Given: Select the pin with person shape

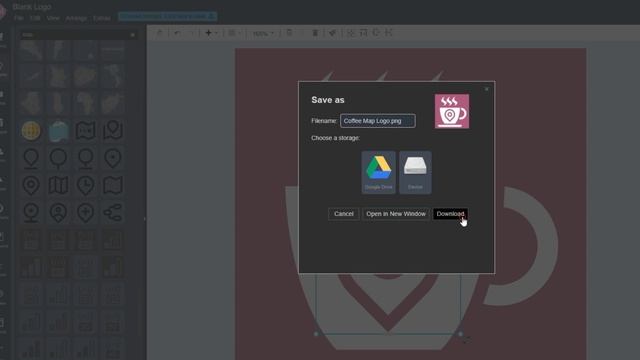Looking at the screenshot, I should pyautogui.click(x=58, y=213).
